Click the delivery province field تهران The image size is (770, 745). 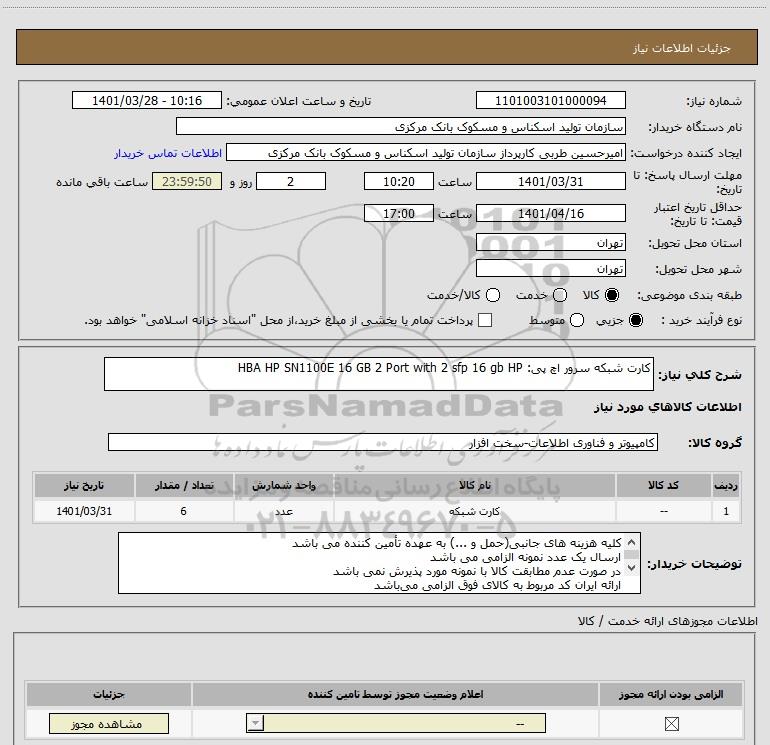point(550,243)
